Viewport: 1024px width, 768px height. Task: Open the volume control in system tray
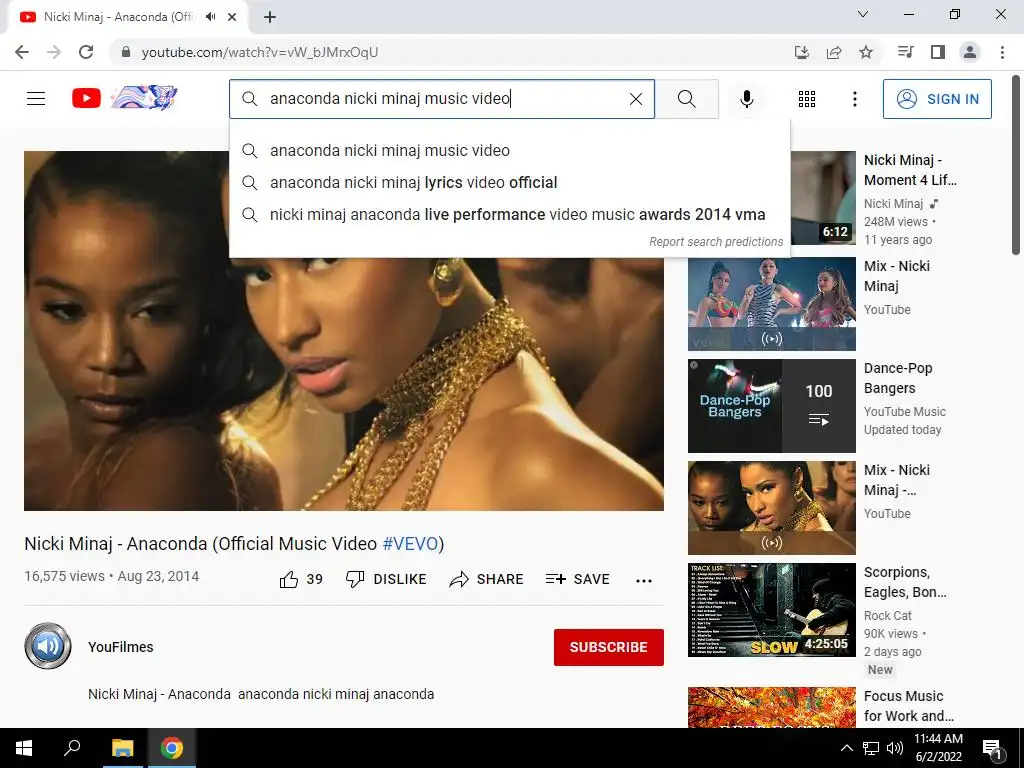click(x=895, y=748)
